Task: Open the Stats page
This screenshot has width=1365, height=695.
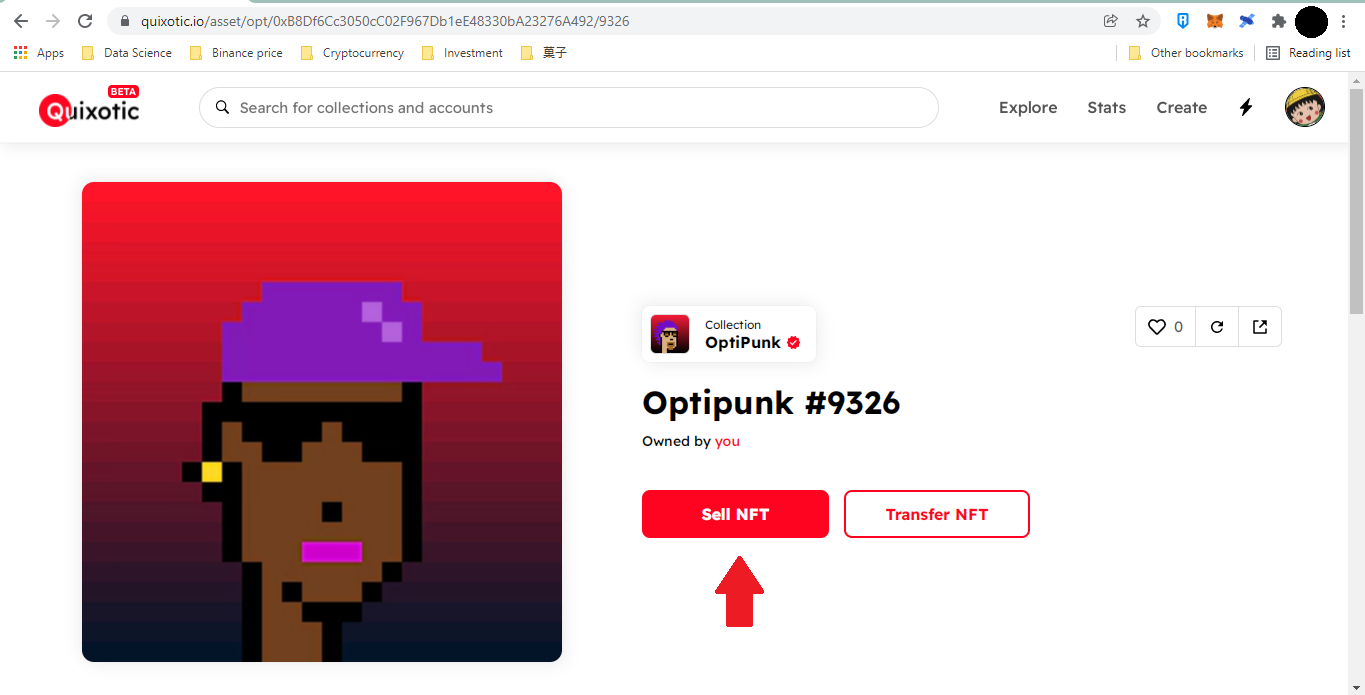Action: (1106, 107)
